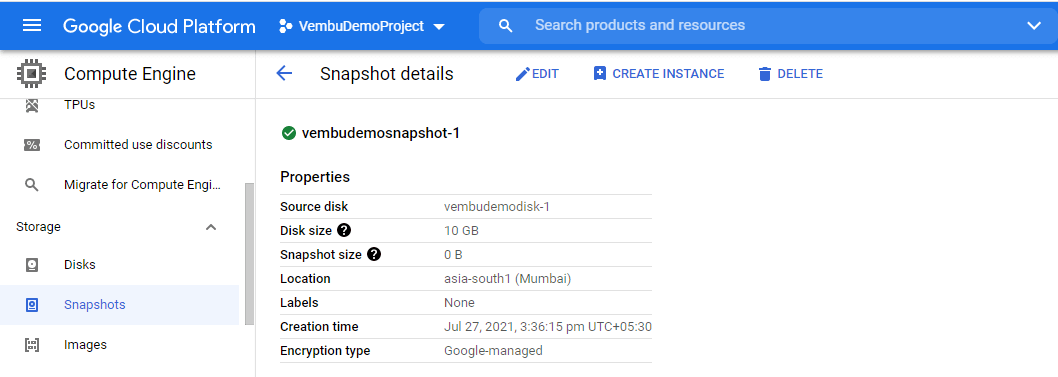This screenshot has height=377, width=1058.
Task: Open the VembuDemoProject project selector
Action: pyautogui.click(x=362, y=26)
